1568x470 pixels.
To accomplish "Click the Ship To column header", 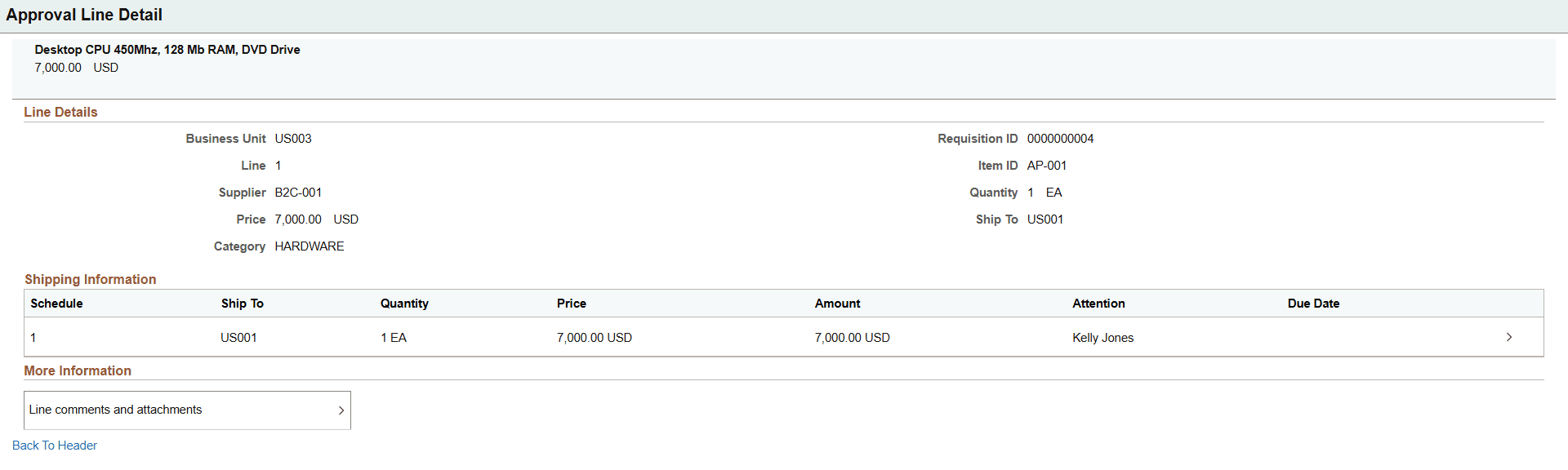I will (243, 304).
